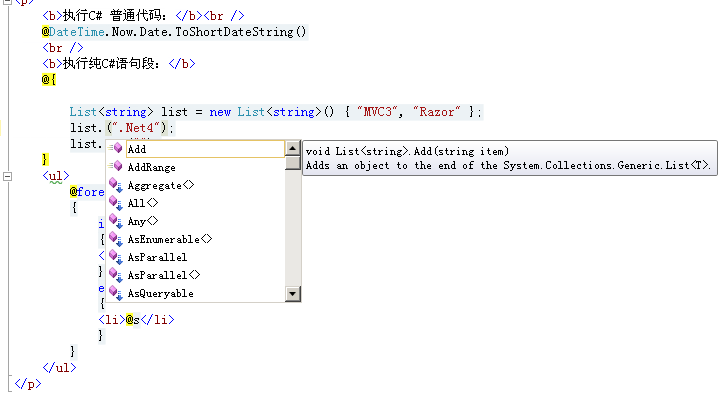Click the closing </ul> tag
This screenshot has height=397, width=728.
pos(59,368)
